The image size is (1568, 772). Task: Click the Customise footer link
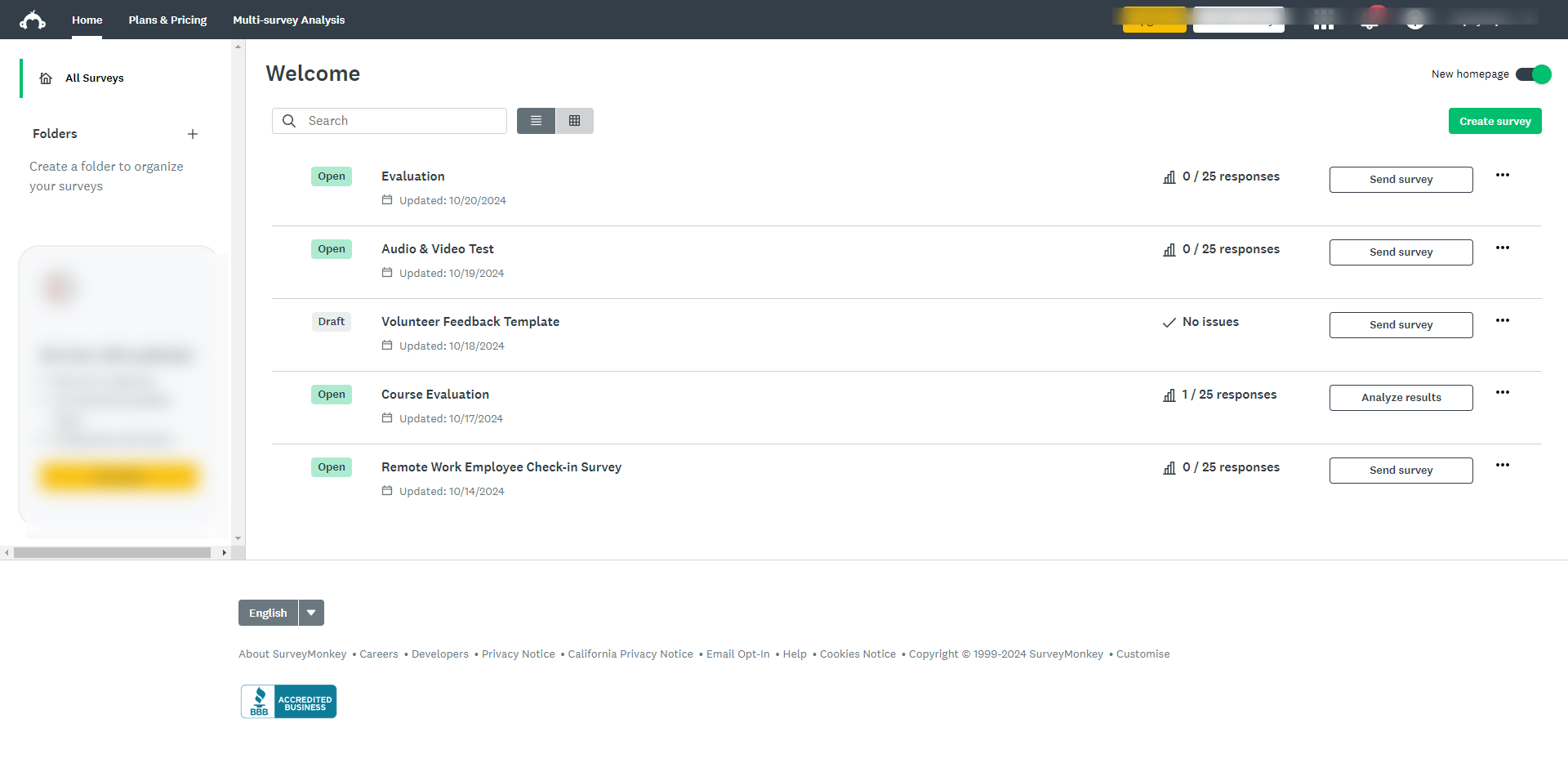[1143, 654]
